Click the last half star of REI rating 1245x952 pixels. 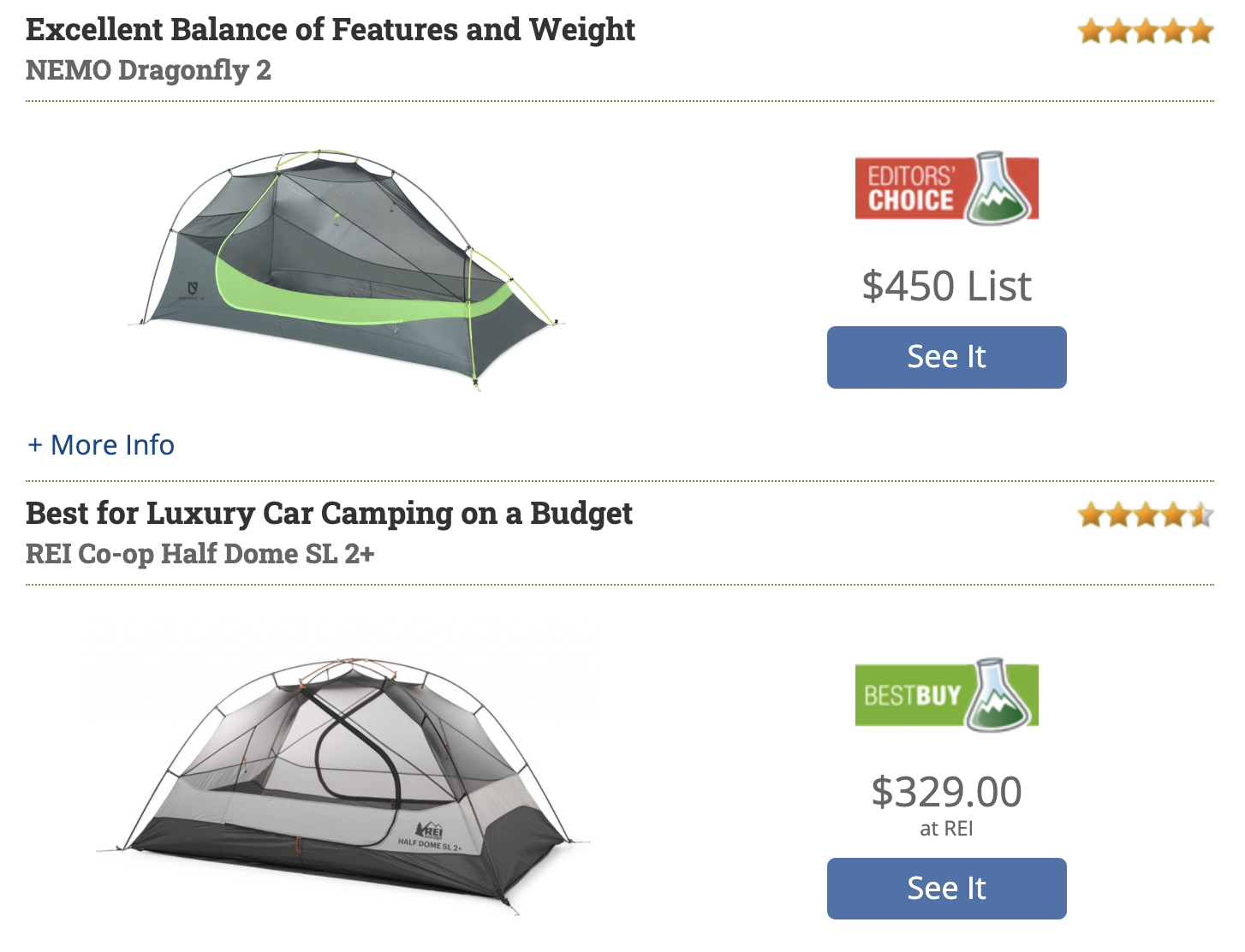click(x=1200, y=515)
